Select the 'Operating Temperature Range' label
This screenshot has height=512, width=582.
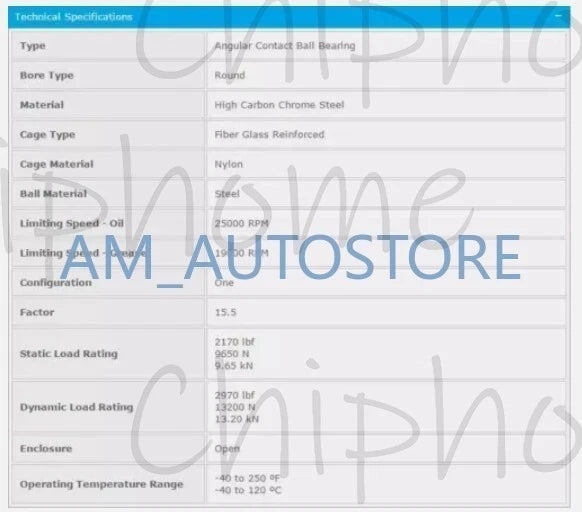pos(102,484)
